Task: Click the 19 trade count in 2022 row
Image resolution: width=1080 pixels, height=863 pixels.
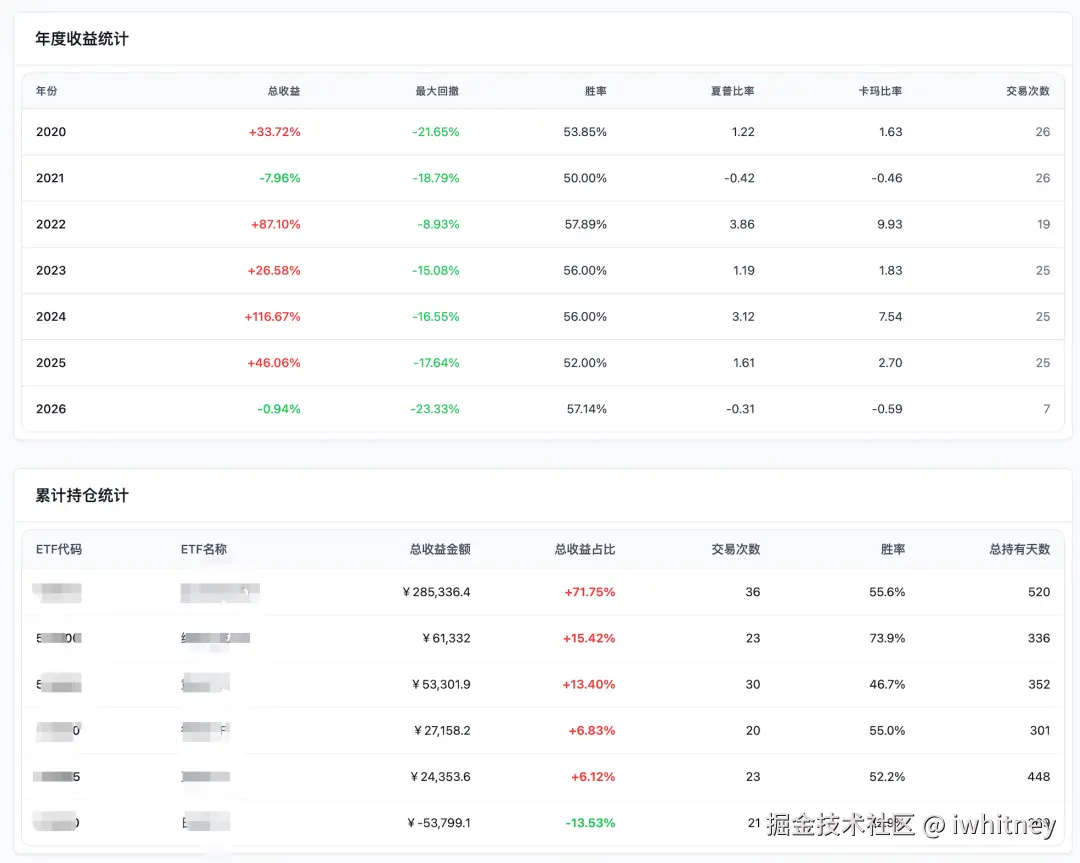Action: click(1043, 224)
